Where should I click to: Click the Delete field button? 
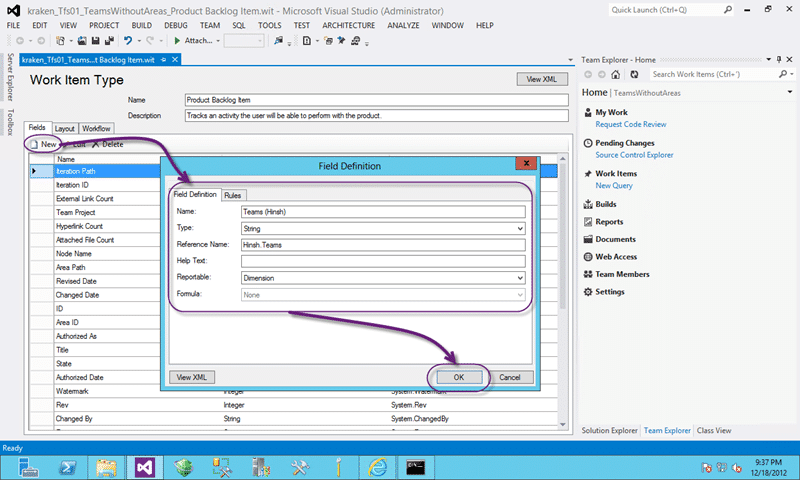pos(108,144)
